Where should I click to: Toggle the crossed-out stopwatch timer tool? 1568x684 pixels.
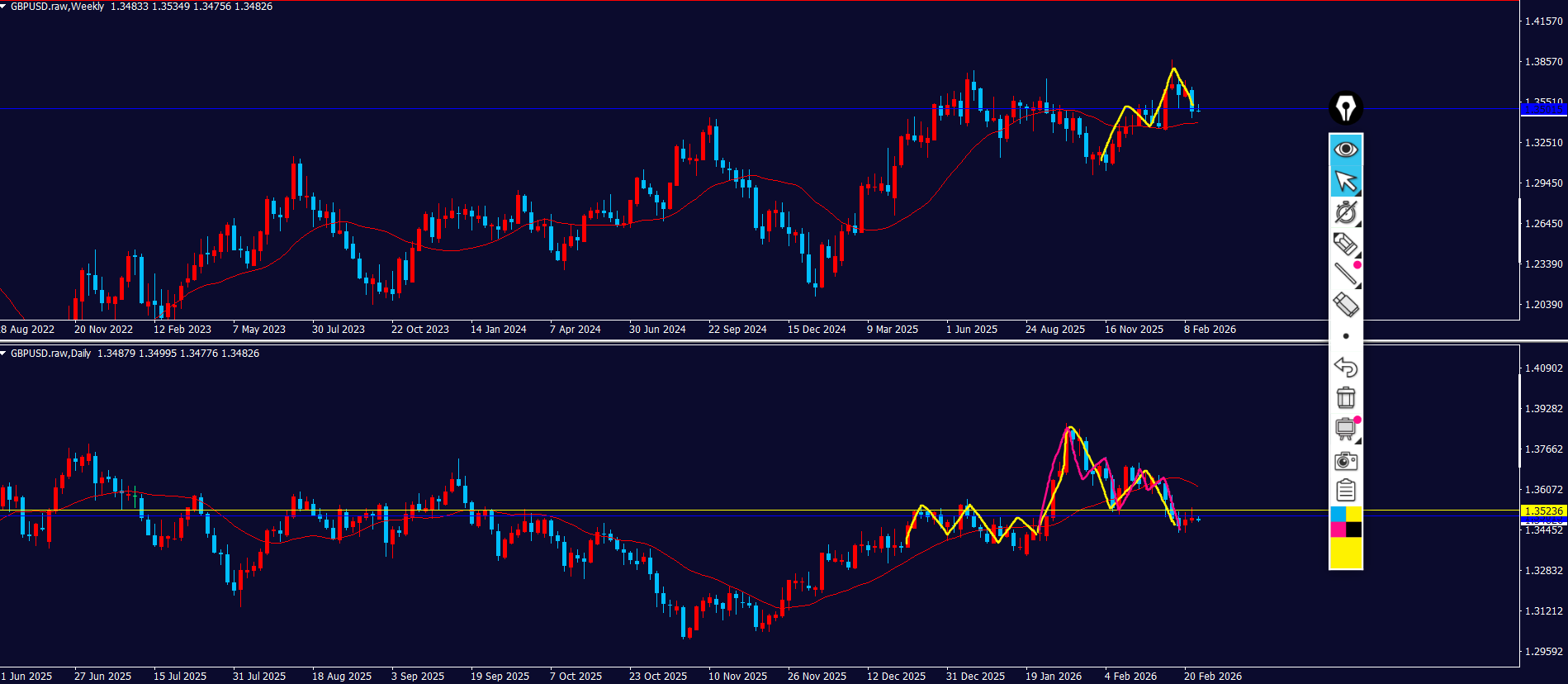coord(1346,212)
